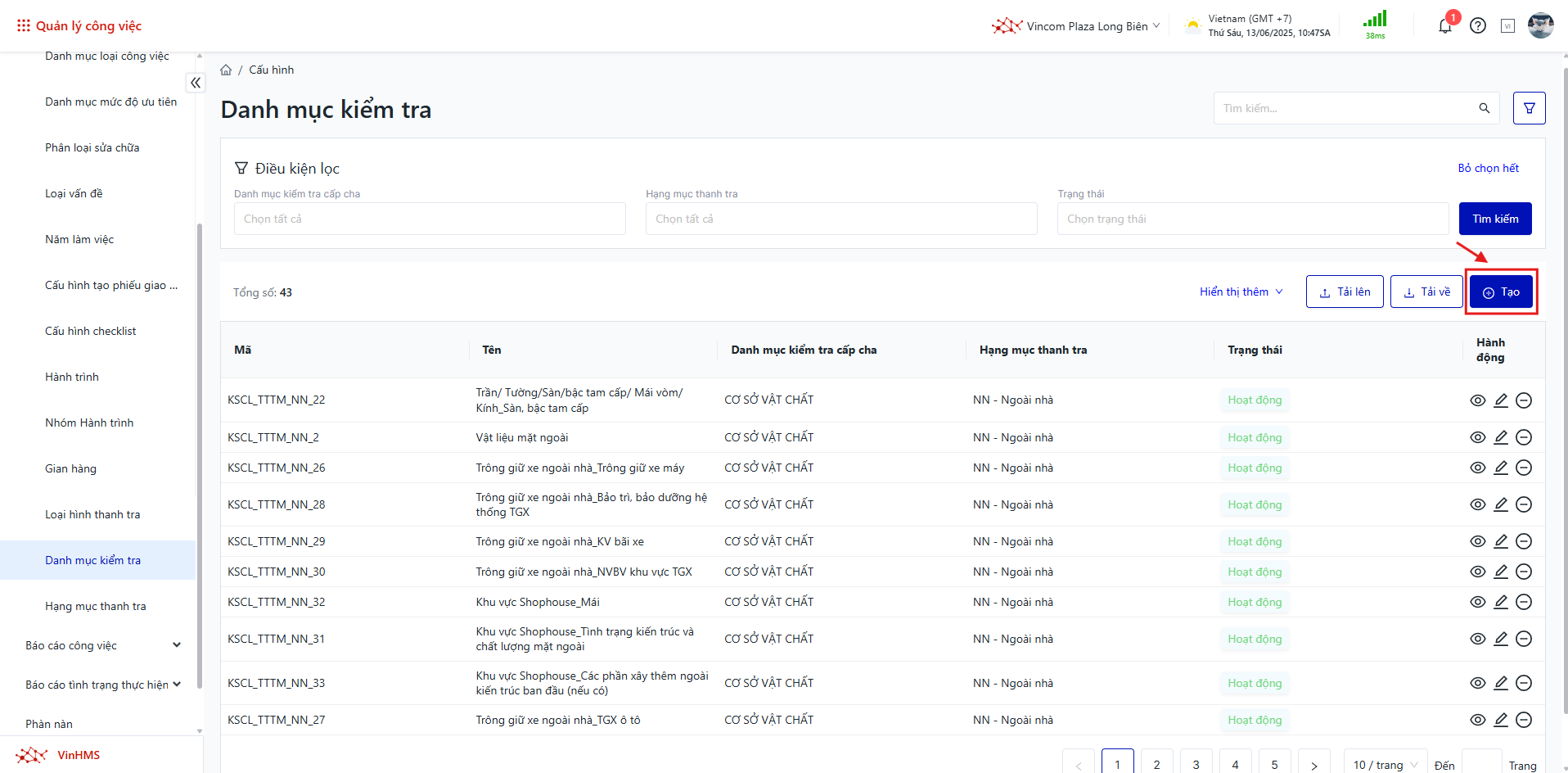
Task: Click the help question mark icon
Action: point(1477,26)
